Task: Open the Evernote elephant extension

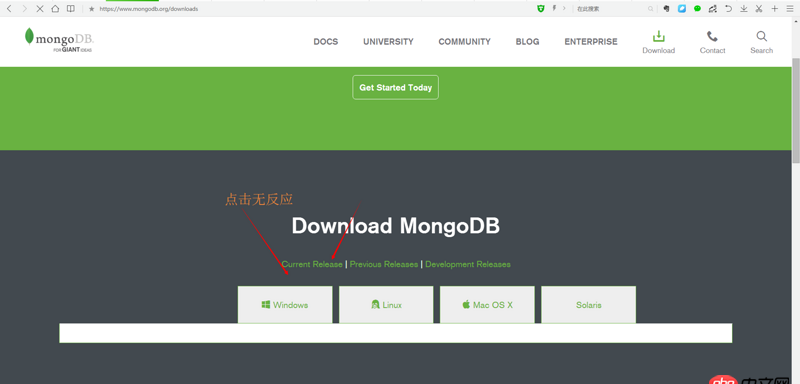Action: (666, 9)
